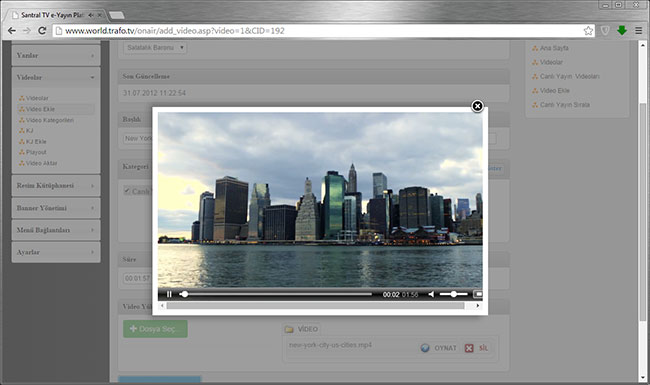
Task: Pause the playing video
Action: tap(169, 294)
